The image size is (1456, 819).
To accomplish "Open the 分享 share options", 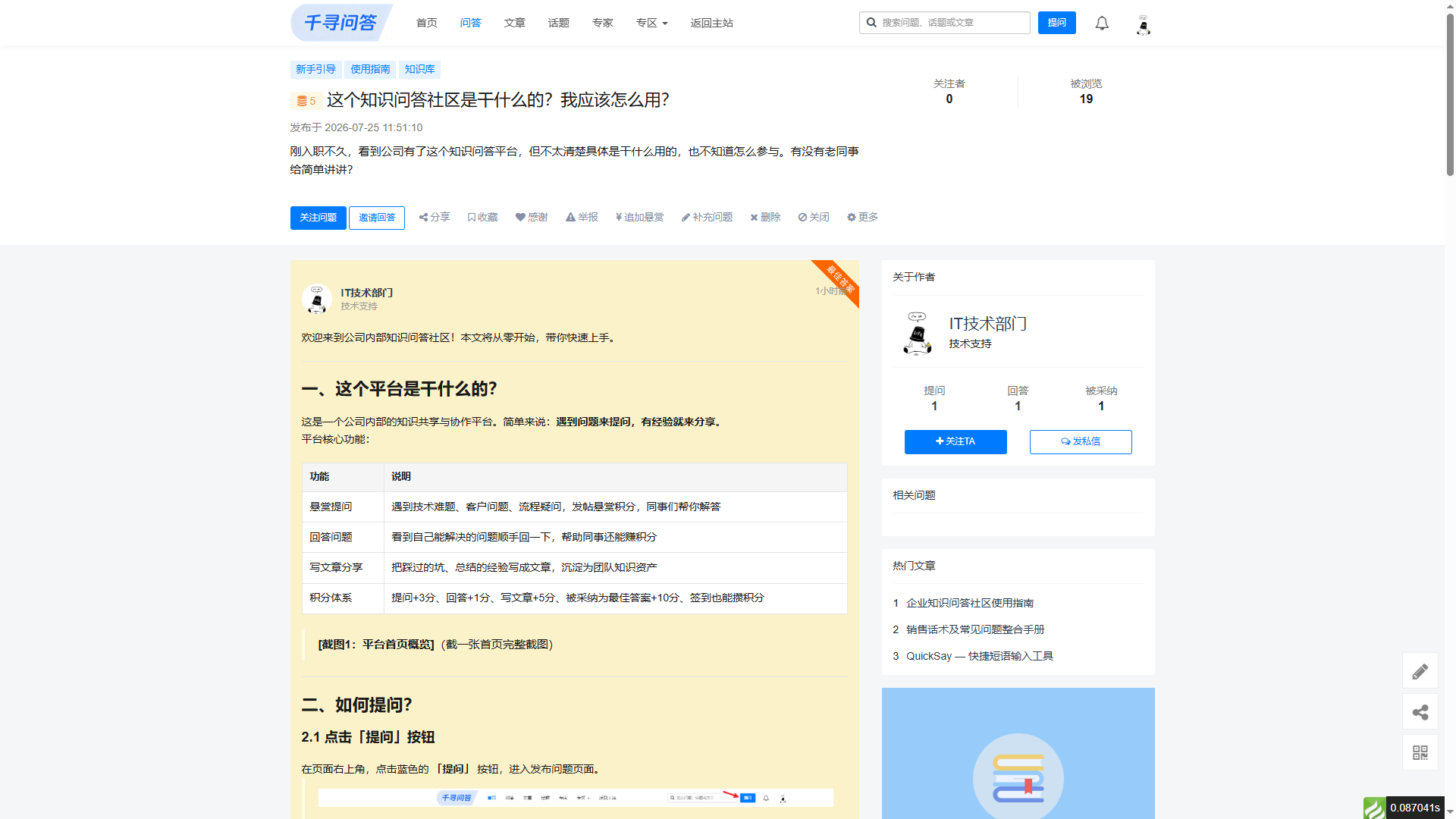I will tap(435, 218).
